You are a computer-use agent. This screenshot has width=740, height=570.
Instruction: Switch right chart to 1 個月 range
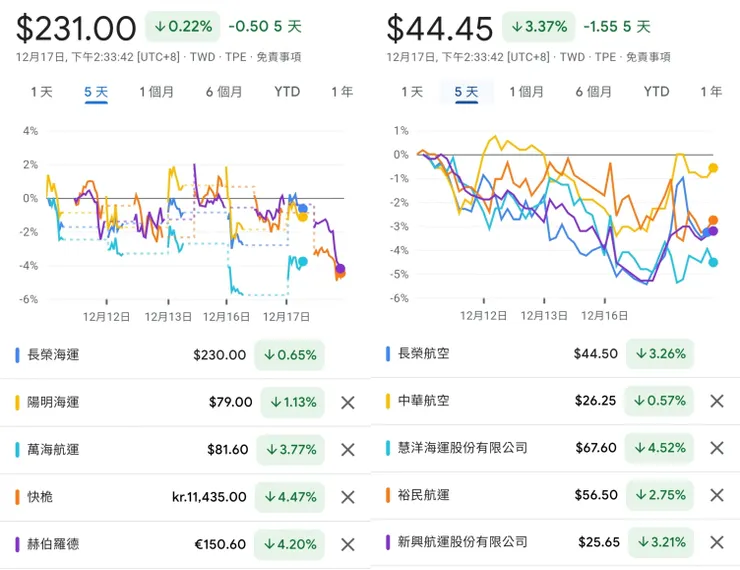(x=526, y=92)
